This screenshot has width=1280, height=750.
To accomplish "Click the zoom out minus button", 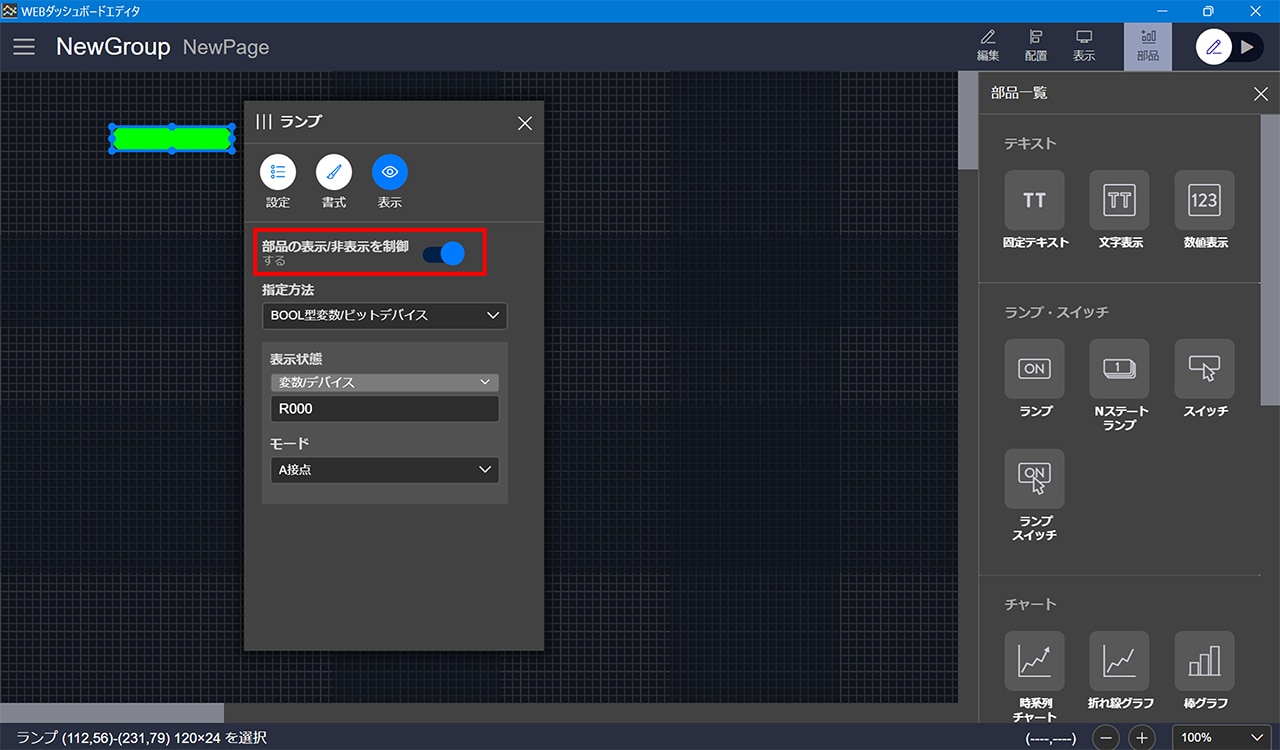I will 1106,738.
